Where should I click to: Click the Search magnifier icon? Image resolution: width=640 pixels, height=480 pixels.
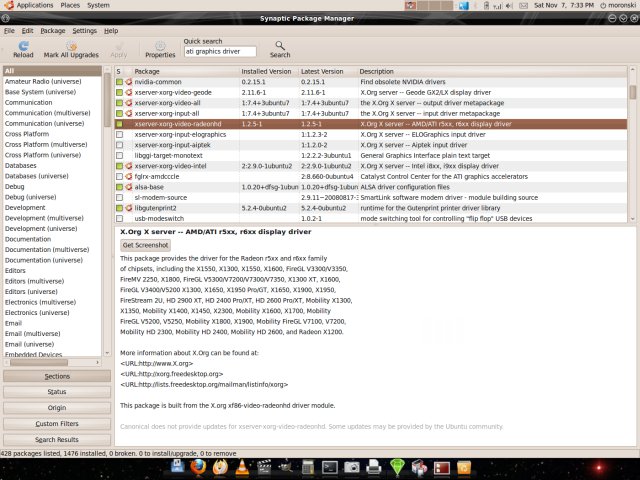tap(279, 45)
